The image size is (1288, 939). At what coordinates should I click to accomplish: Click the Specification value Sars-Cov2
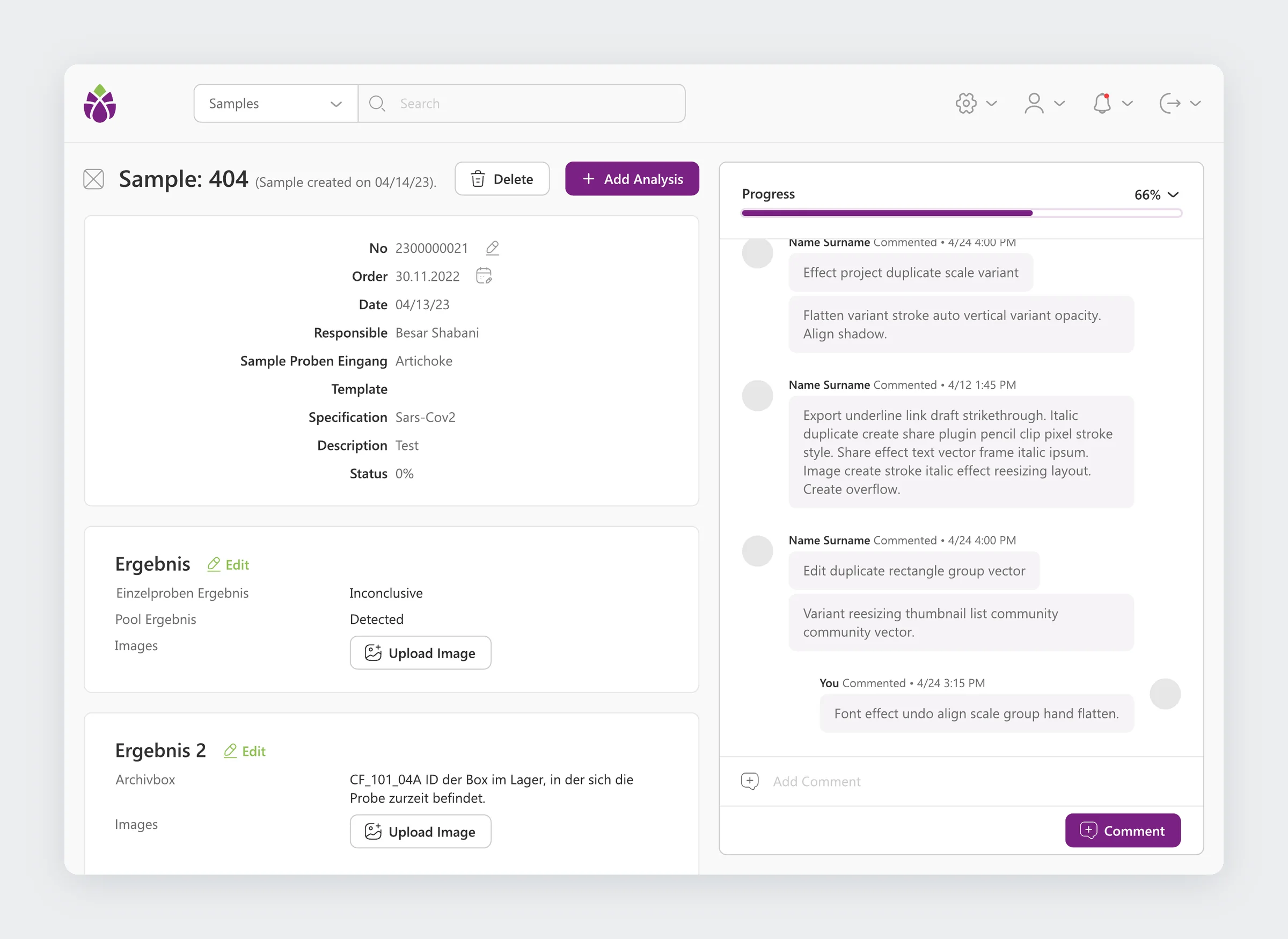pos(426,417)
